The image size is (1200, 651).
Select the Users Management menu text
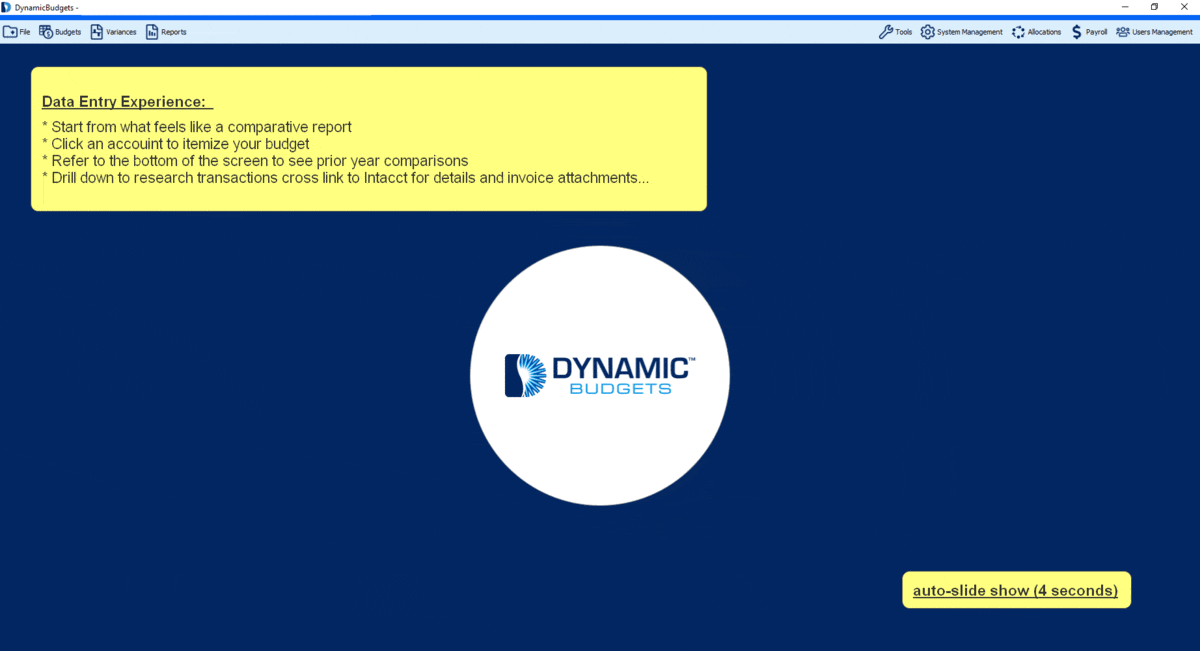click(x=1162, y=32)
